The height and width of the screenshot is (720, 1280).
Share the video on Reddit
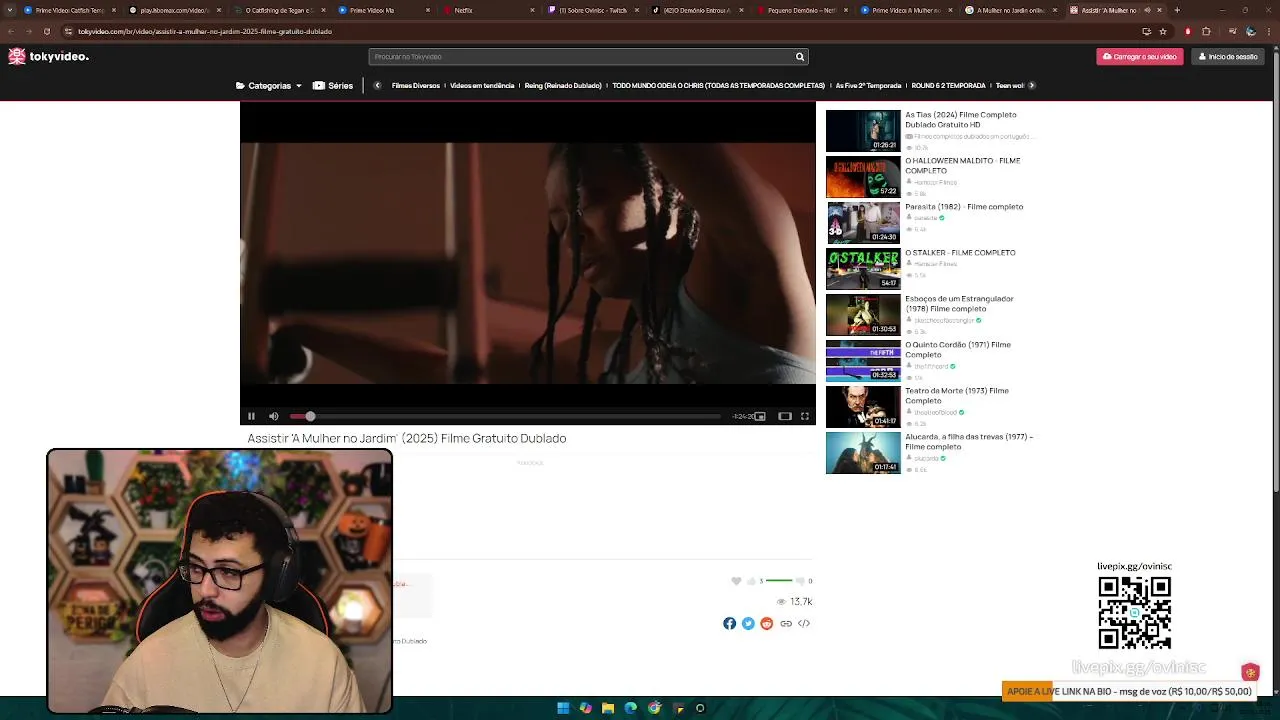click(767, 624)
